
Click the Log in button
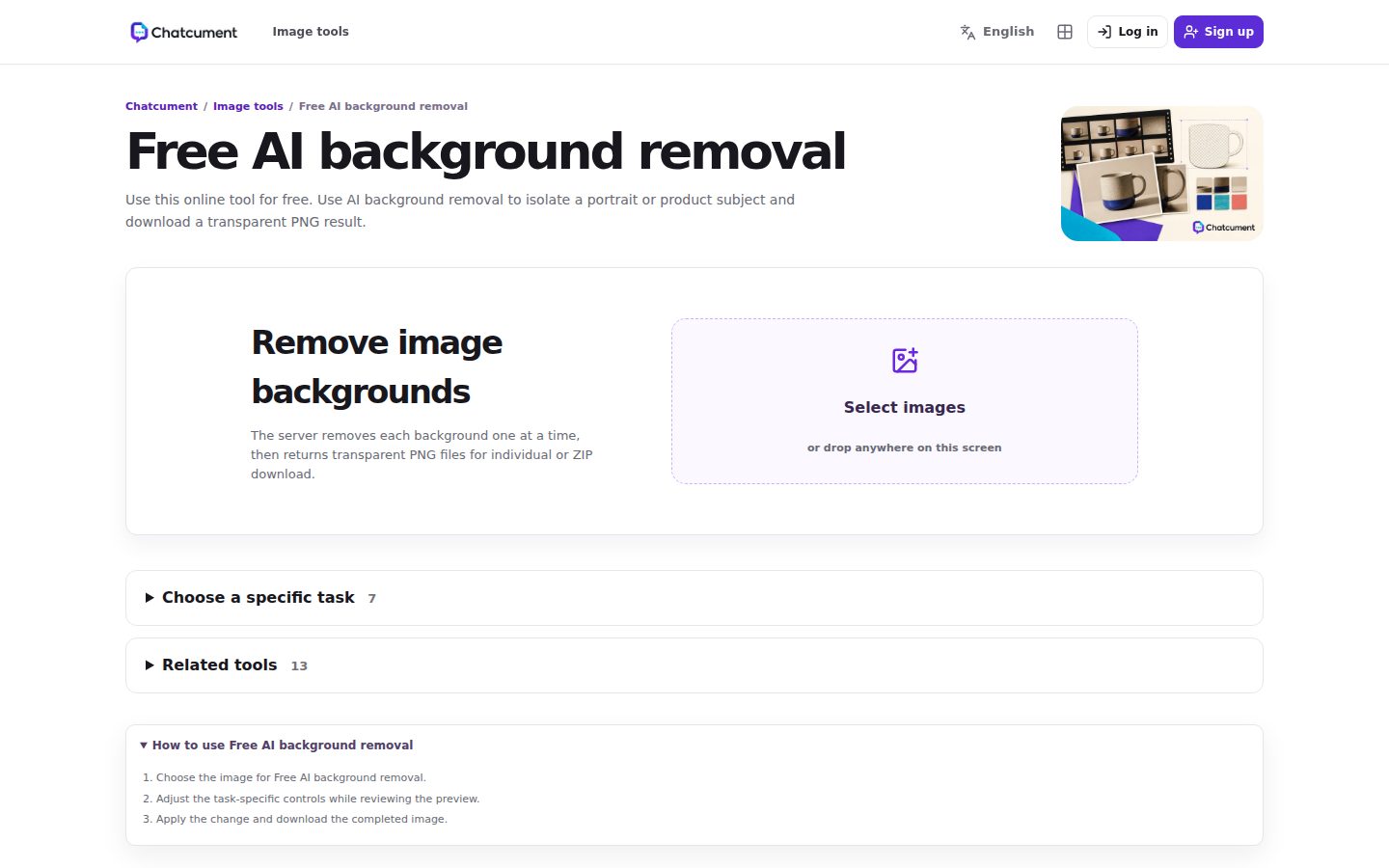[1128, 32]
